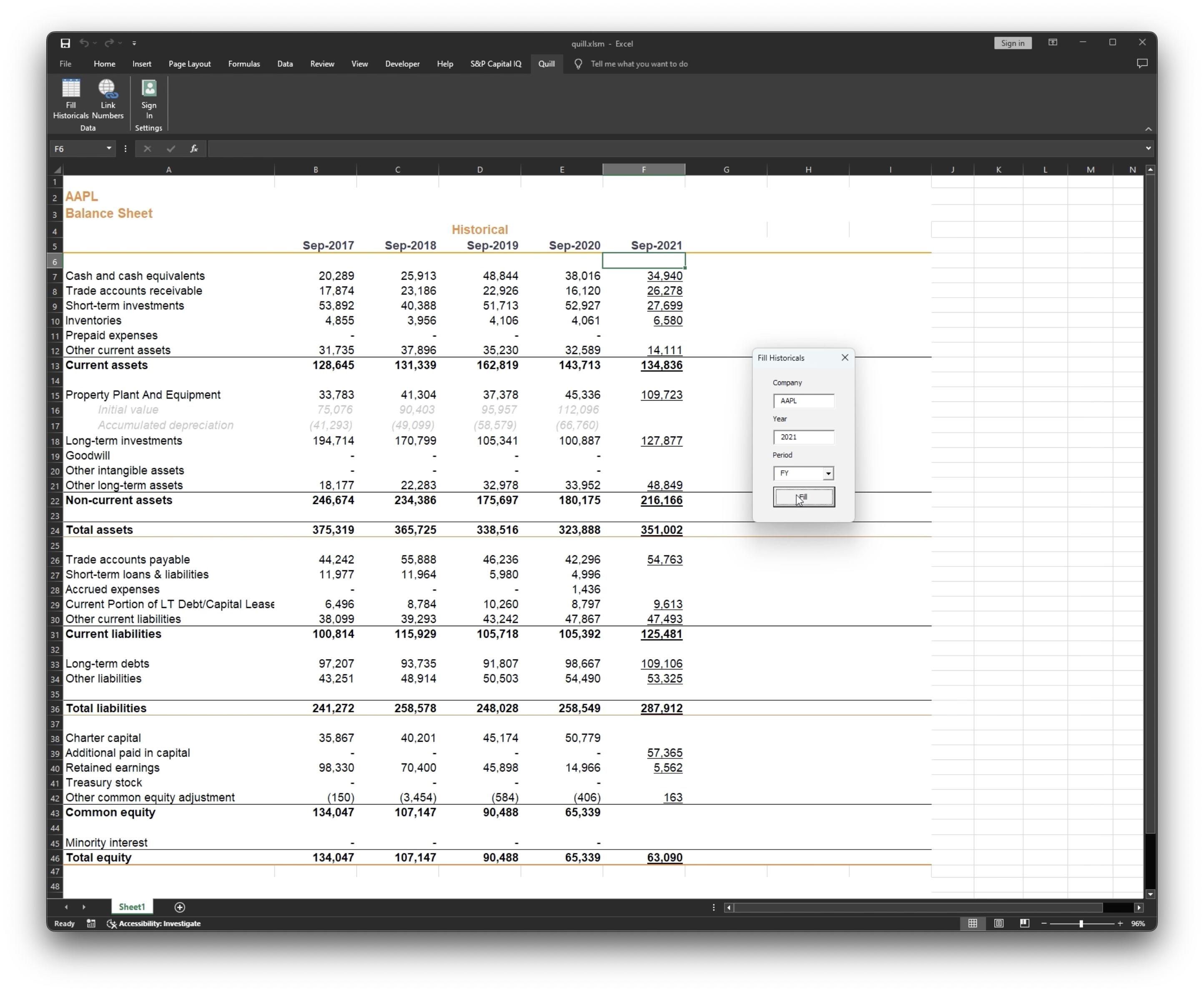Open the Formulas ribbon tab

pos(243,64)
